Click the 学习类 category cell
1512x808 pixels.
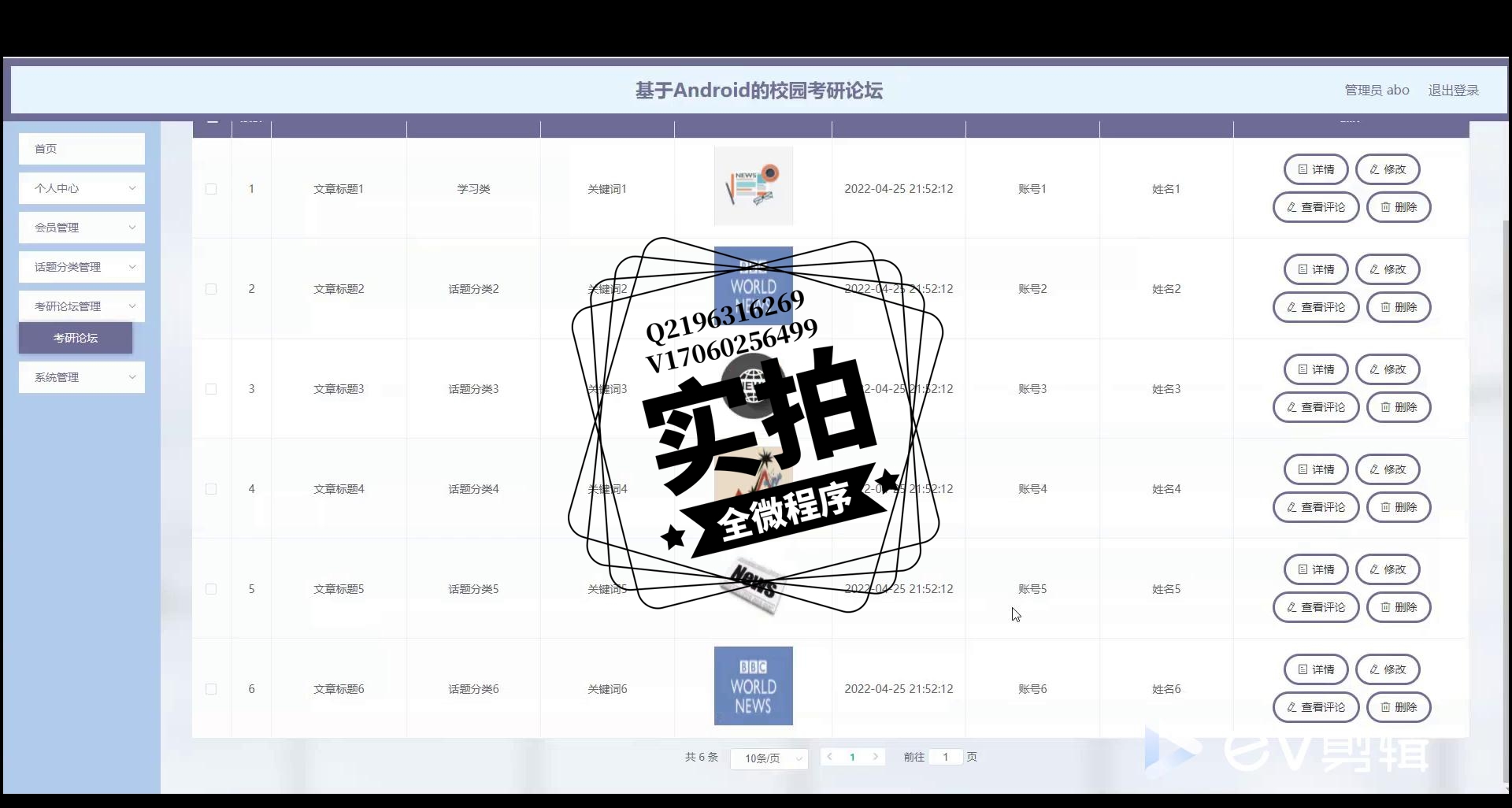tap(473, 189)
